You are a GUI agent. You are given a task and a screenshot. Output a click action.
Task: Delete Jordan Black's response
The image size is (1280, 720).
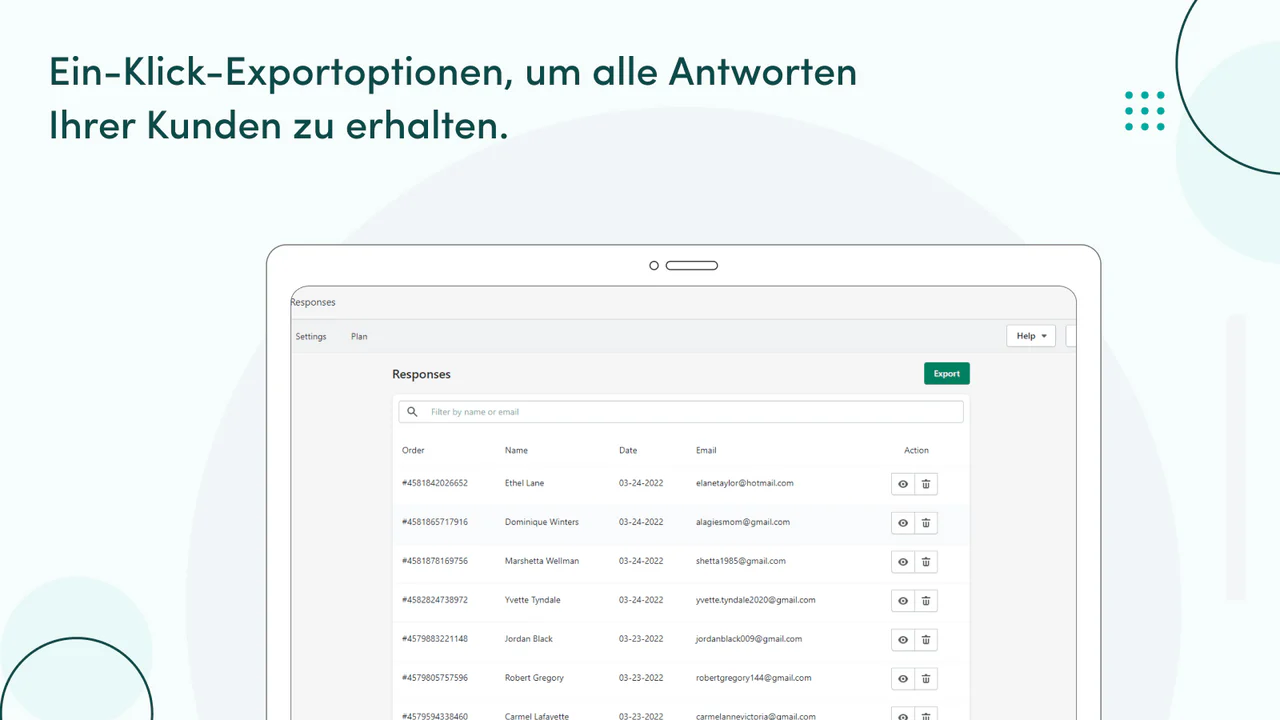click(926, 640)
